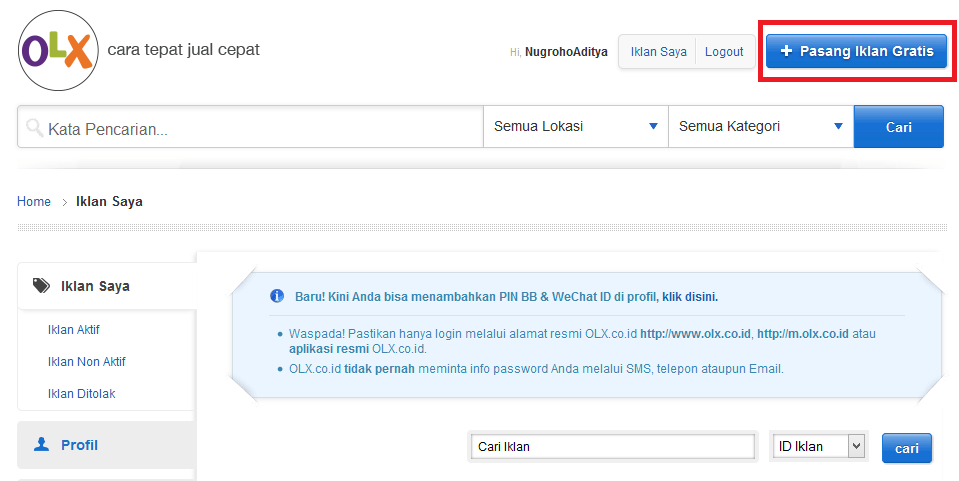This screenshot has width=959, height=481.
Task: Click the OLX logo
Action: click(58, 50)
